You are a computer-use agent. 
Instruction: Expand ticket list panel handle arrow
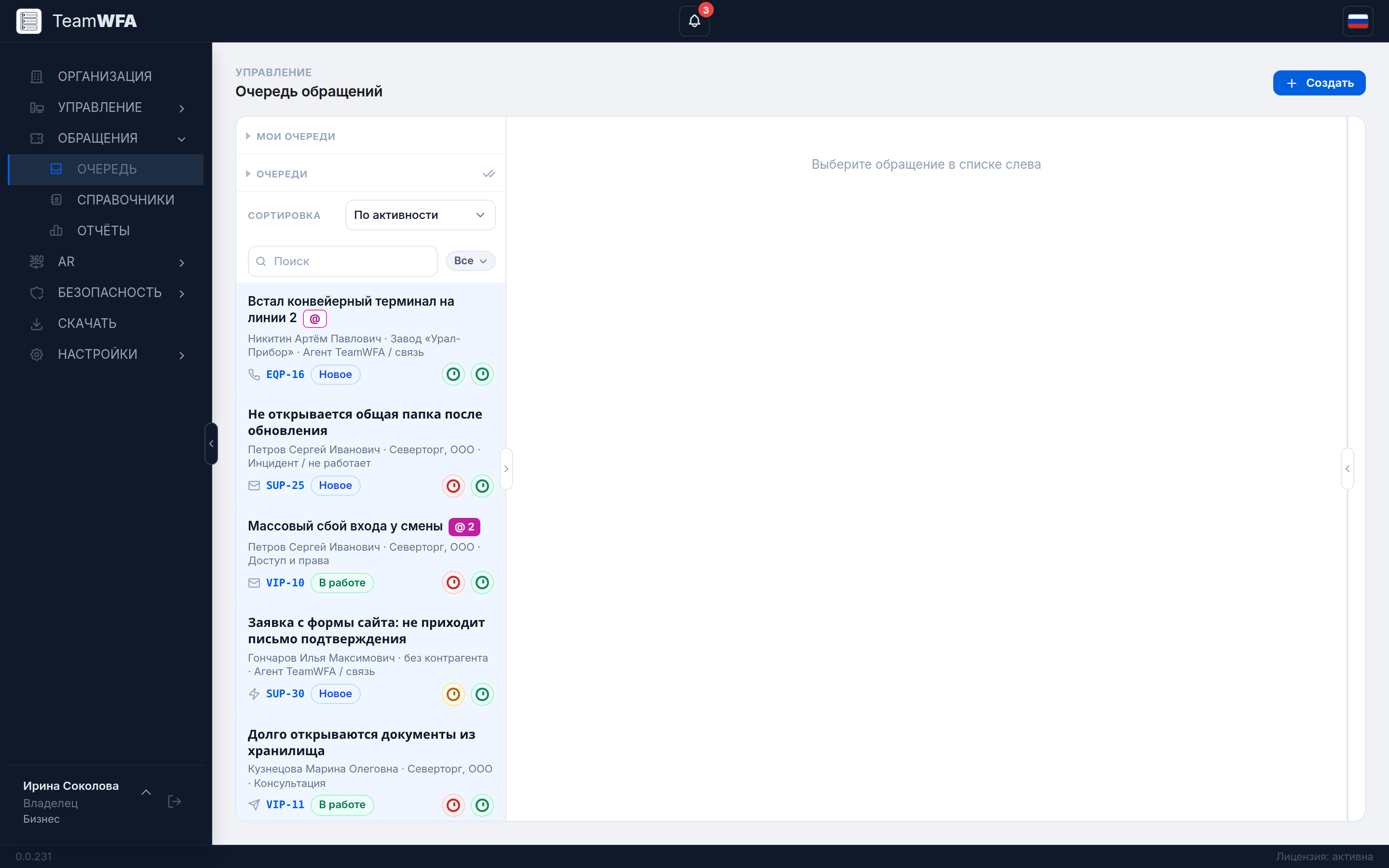click(506, 469)
